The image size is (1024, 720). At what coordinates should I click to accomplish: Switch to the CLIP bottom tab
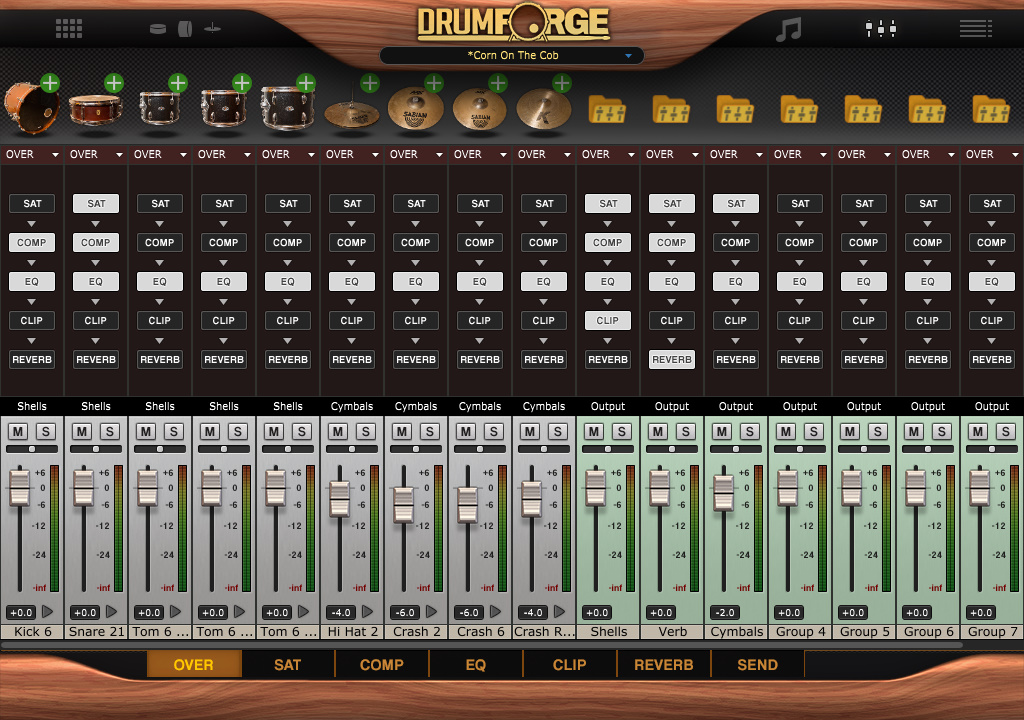[x=570, y=664]
